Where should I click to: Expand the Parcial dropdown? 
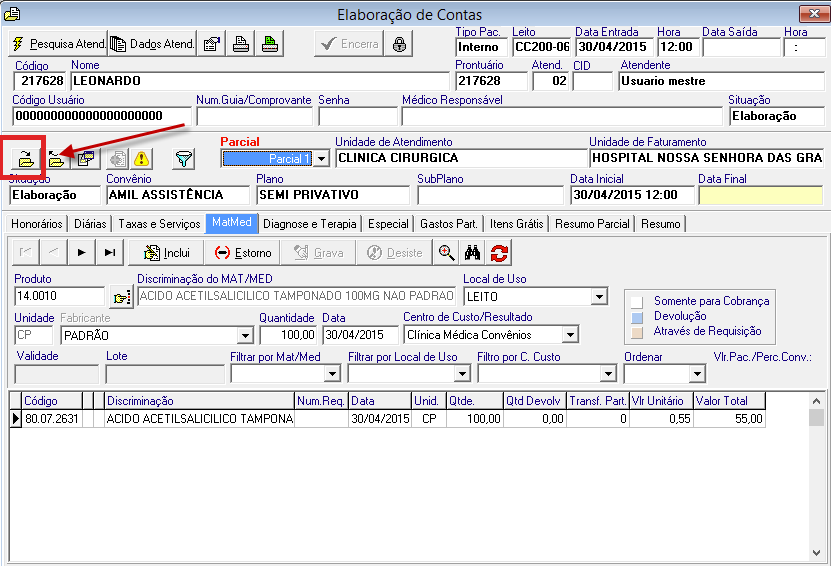(321, 158)
